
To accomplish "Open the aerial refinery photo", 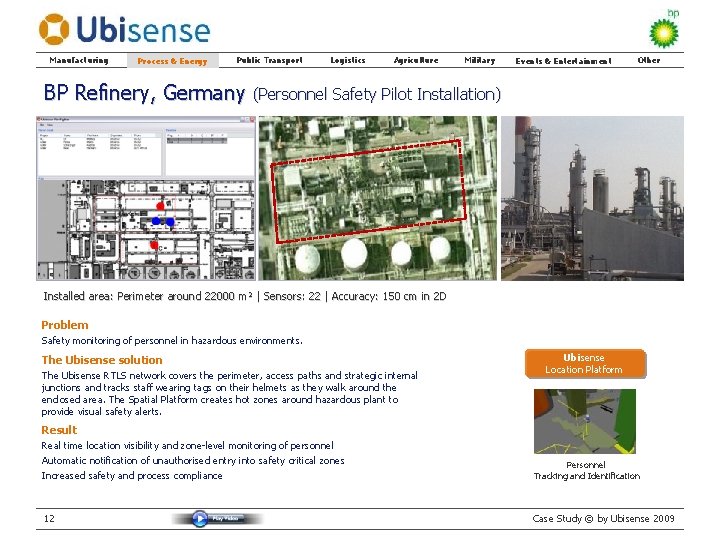I will click(377, 198).
